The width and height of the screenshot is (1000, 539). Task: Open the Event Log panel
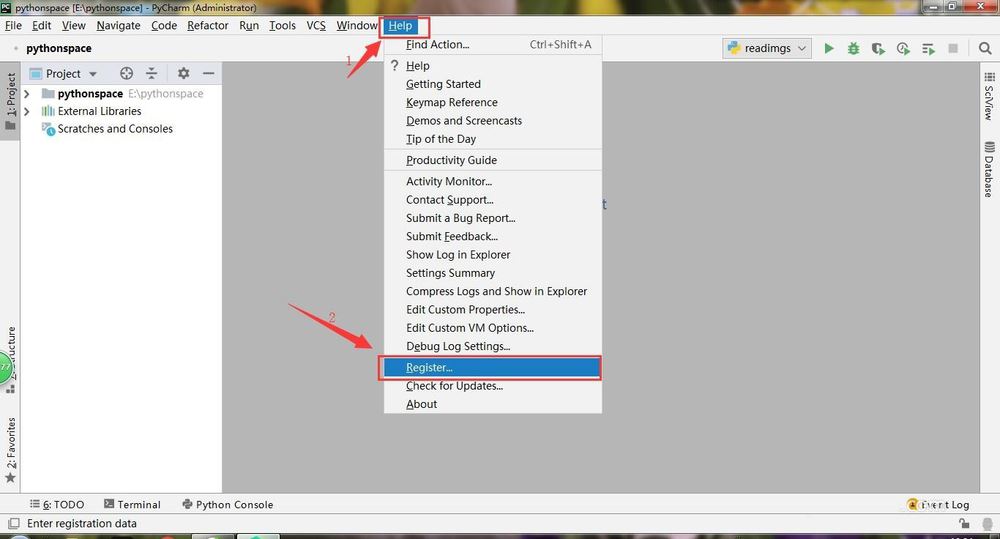pyautogui.click(x=938, y=505)
